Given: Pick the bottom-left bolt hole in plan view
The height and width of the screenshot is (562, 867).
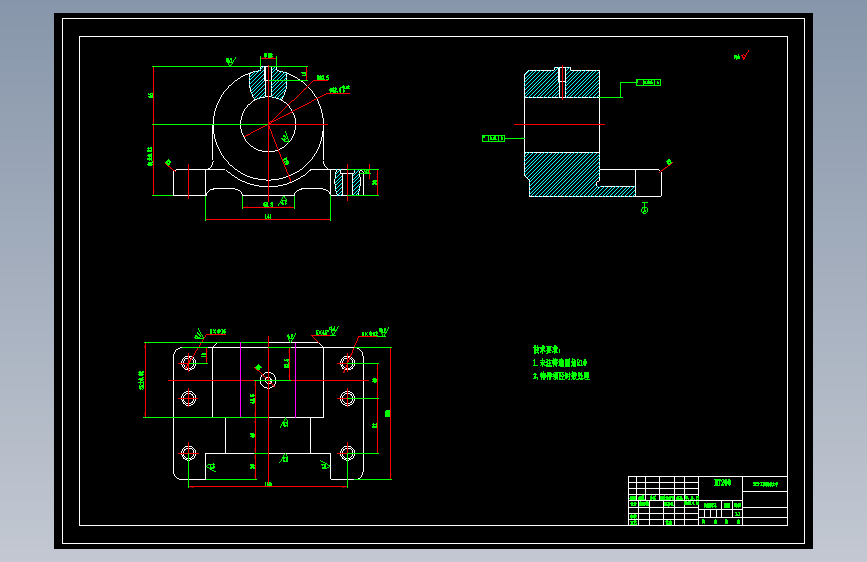Looking at the screenshot, I should pyautogui.click(x=189, y=453).
